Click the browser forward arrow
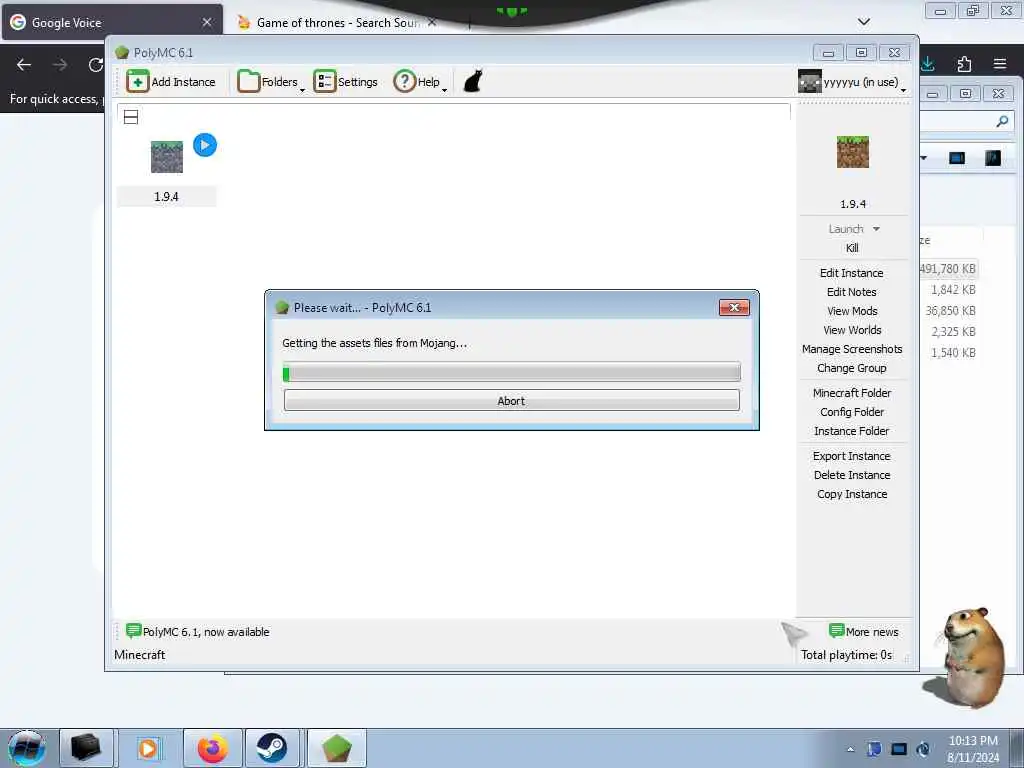The height and width of the screenshot is (768, 1024). click(60, 65)
